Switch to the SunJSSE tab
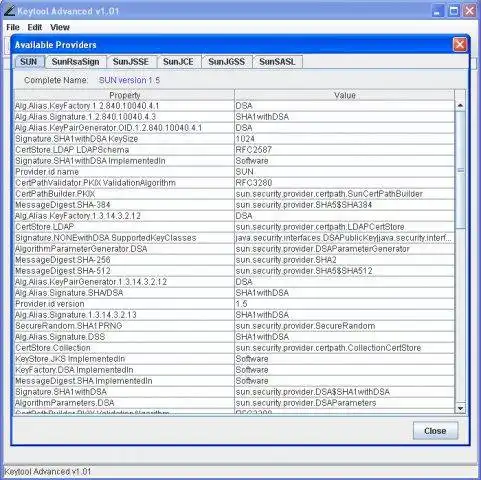Image resolution: width=481 pixels, height=480 pixels. point(131,62)
